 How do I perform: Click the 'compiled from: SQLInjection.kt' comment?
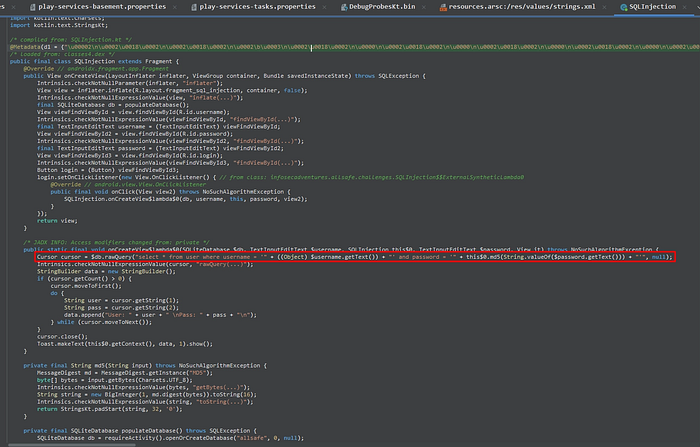click(x=71, y=40)
